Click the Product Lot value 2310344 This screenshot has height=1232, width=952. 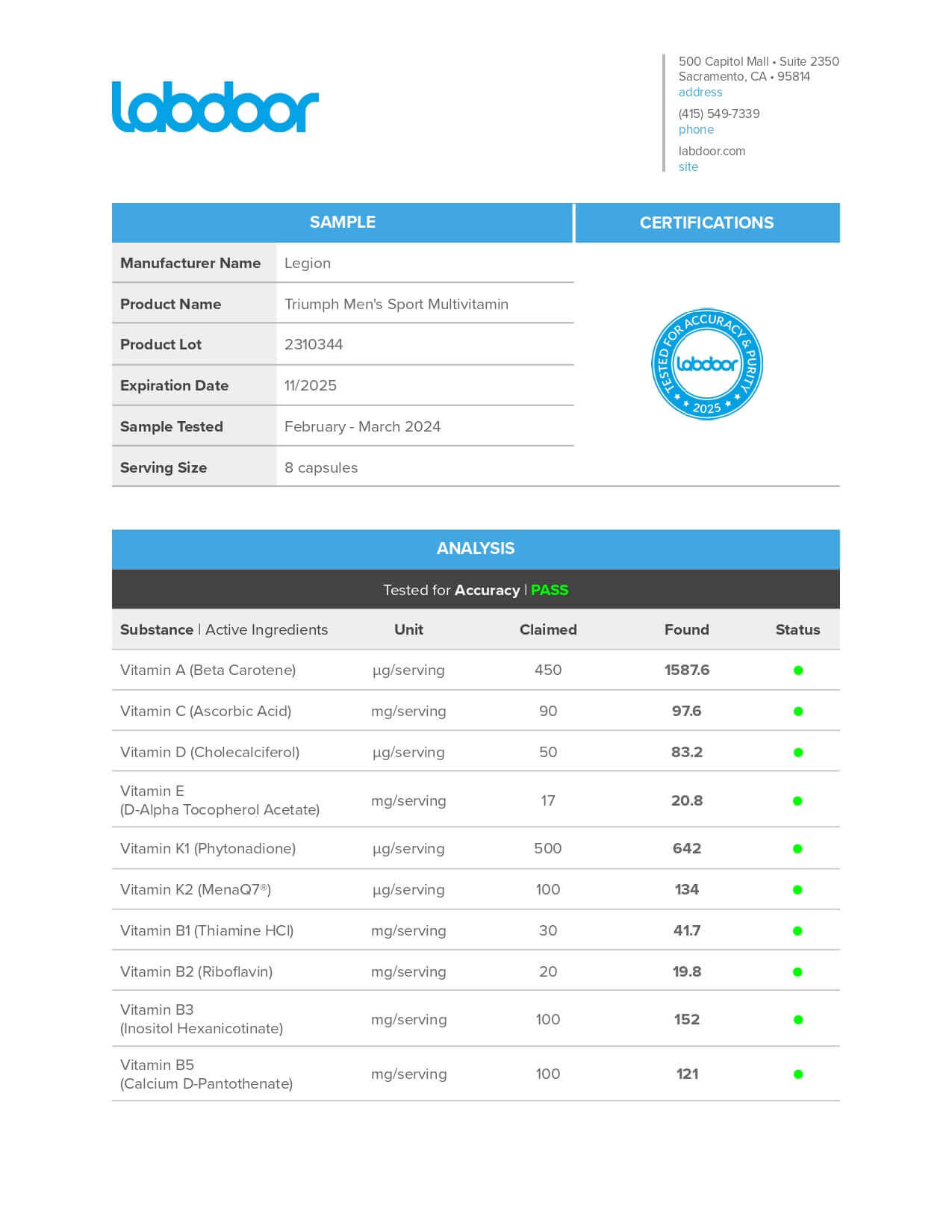[x=314, y=344]
